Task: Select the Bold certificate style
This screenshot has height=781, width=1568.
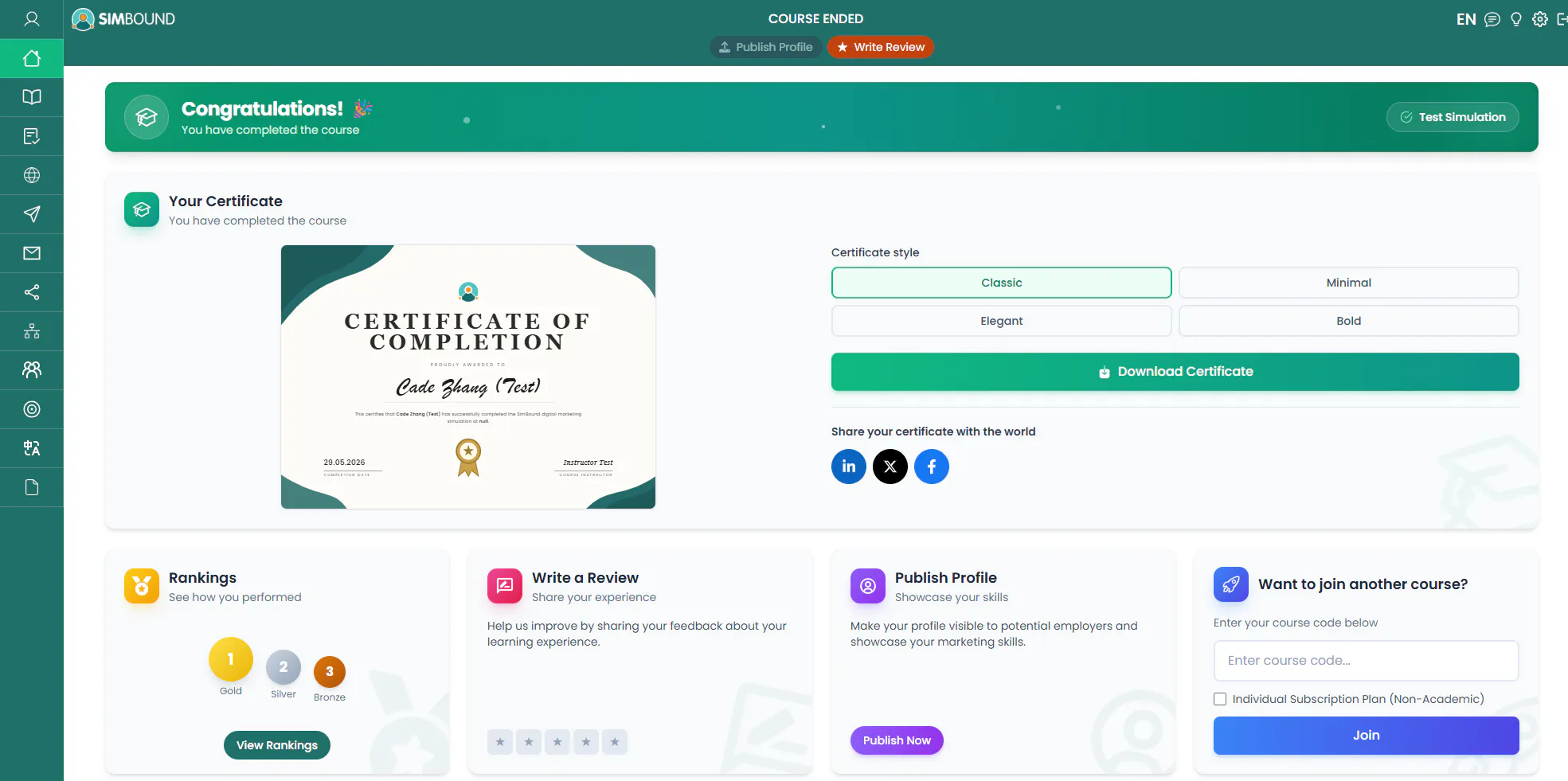Action: tap(1349, 321)
